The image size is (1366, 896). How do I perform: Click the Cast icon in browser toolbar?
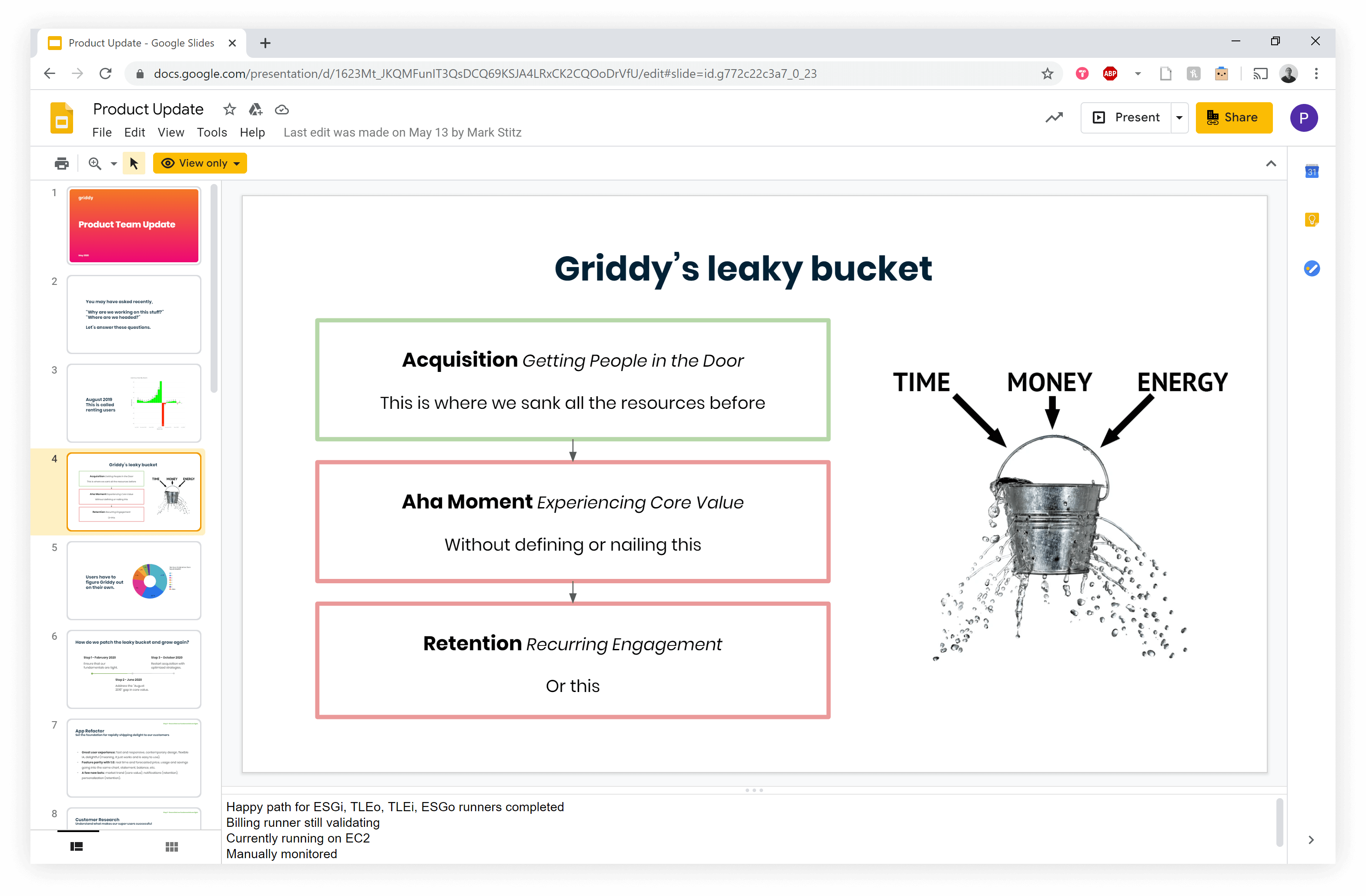(1260, 74)
